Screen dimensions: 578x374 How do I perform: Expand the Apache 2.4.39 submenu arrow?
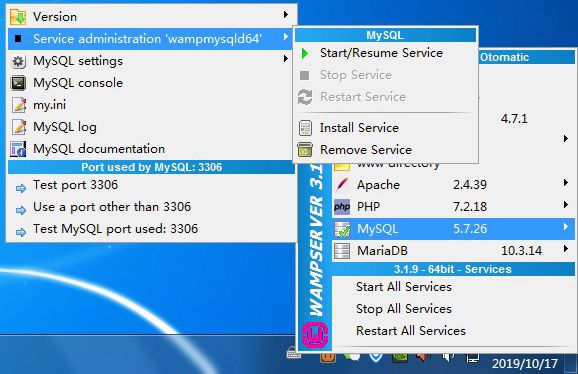(x=565, y=182)
